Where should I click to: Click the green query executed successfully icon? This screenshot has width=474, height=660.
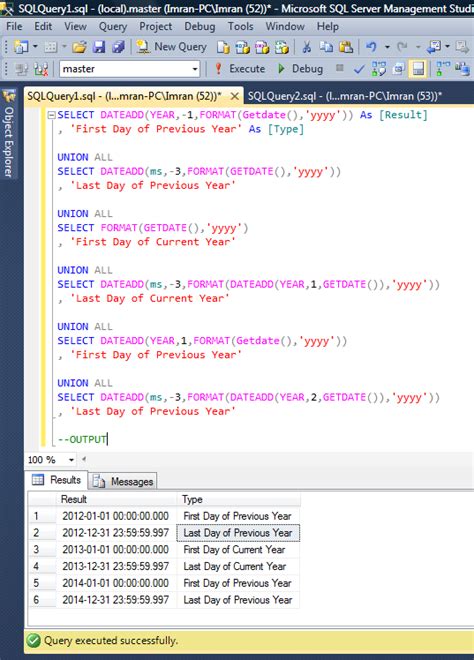click(34, 641)
